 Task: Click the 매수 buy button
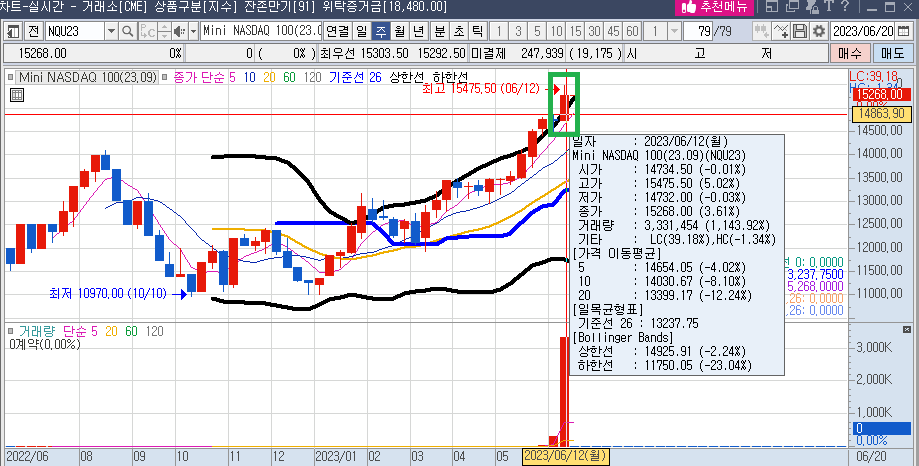pyautogui.click(x=849, y=53)
